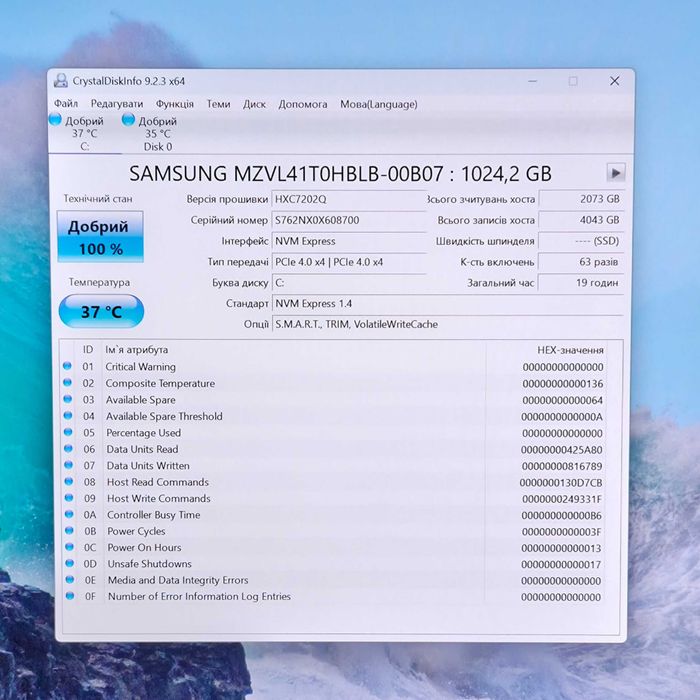Click the Unsafe Shutdowns attribute name

150,564
